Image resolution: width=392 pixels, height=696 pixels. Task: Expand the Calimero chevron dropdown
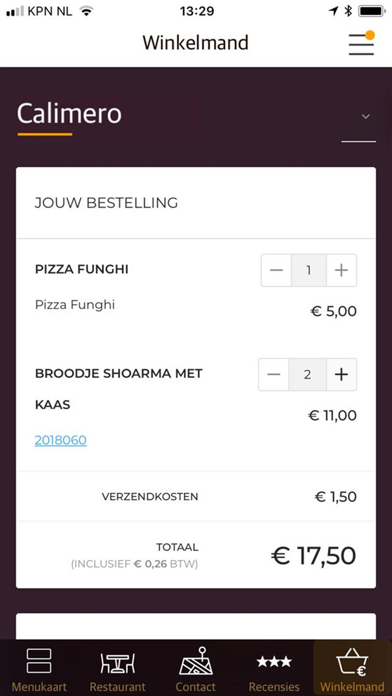365,116
